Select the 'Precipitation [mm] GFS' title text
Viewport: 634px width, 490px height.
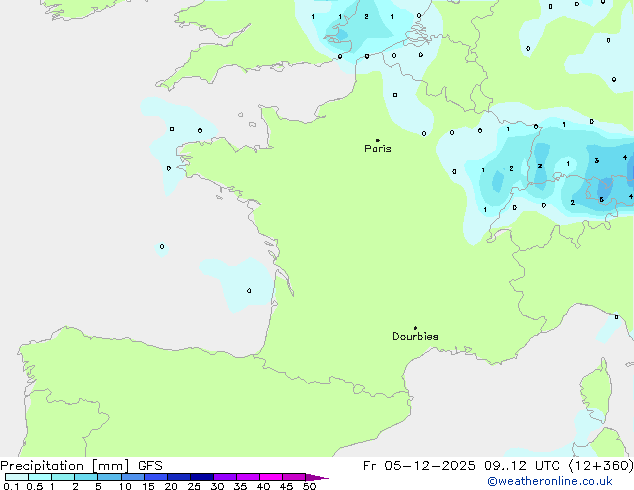point(81,466)
